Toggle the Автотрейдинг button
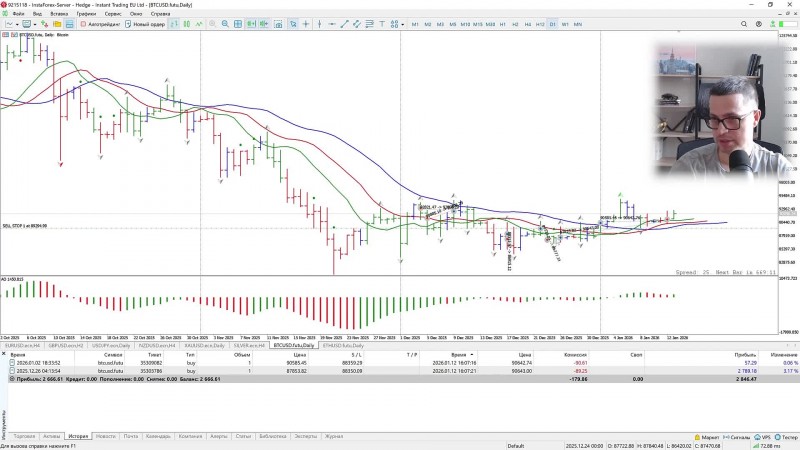The height and width of the screenshot is (450, 800). [x=101, y=24]
